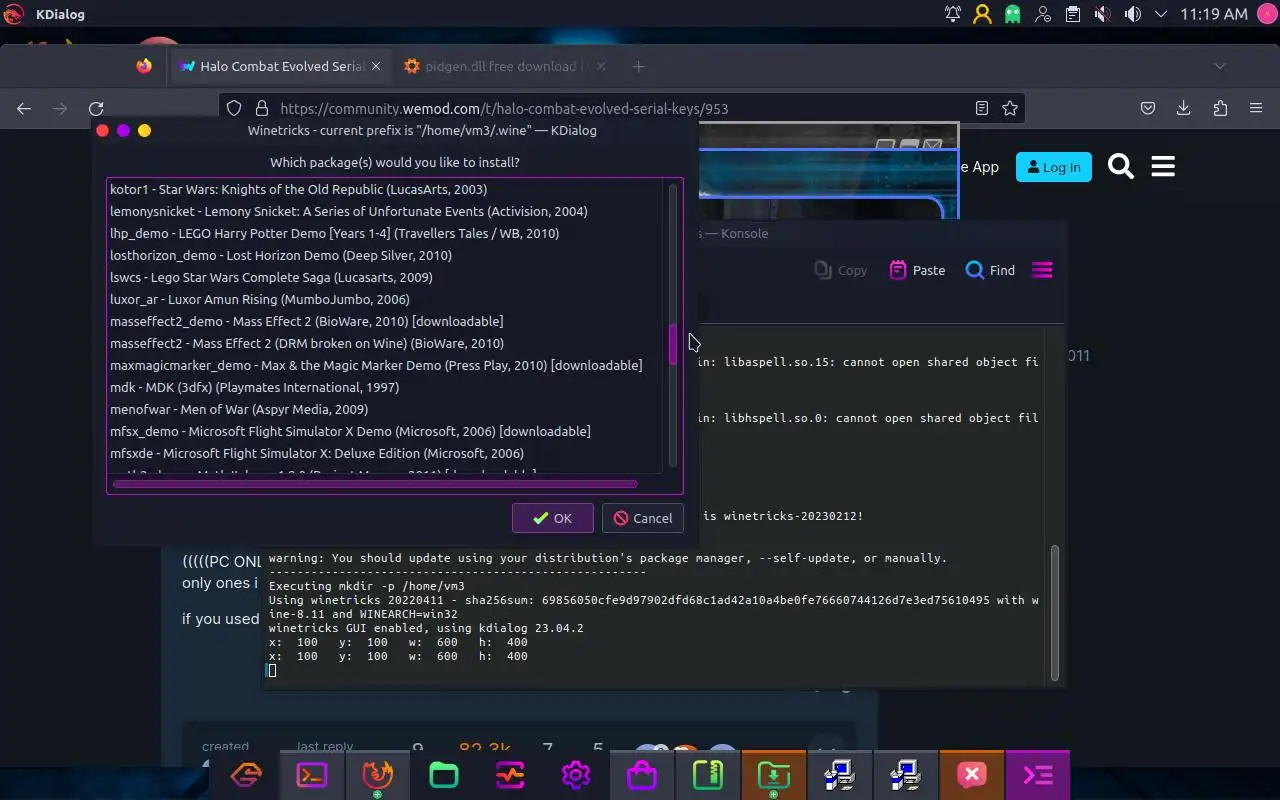The width and height of the screenshot is (1280, 800).
Task: Open the settings gear in the taskbar
Action: [575, 775]
